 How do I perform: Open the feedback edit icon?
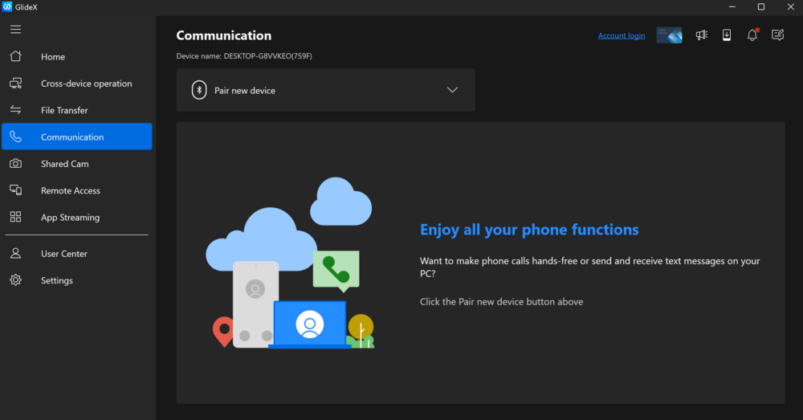[x=777, y=35]
